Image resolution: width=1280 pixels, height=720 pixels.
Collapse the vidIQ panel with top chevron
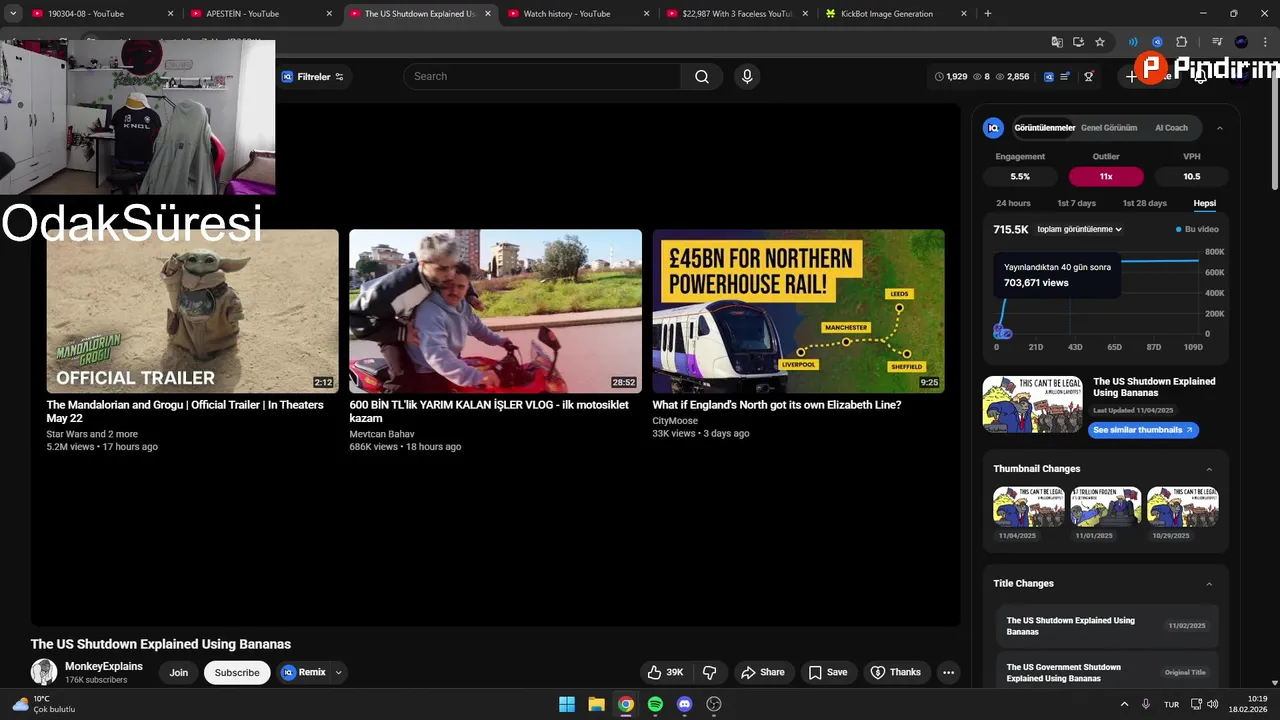(x=1220, y=128)
